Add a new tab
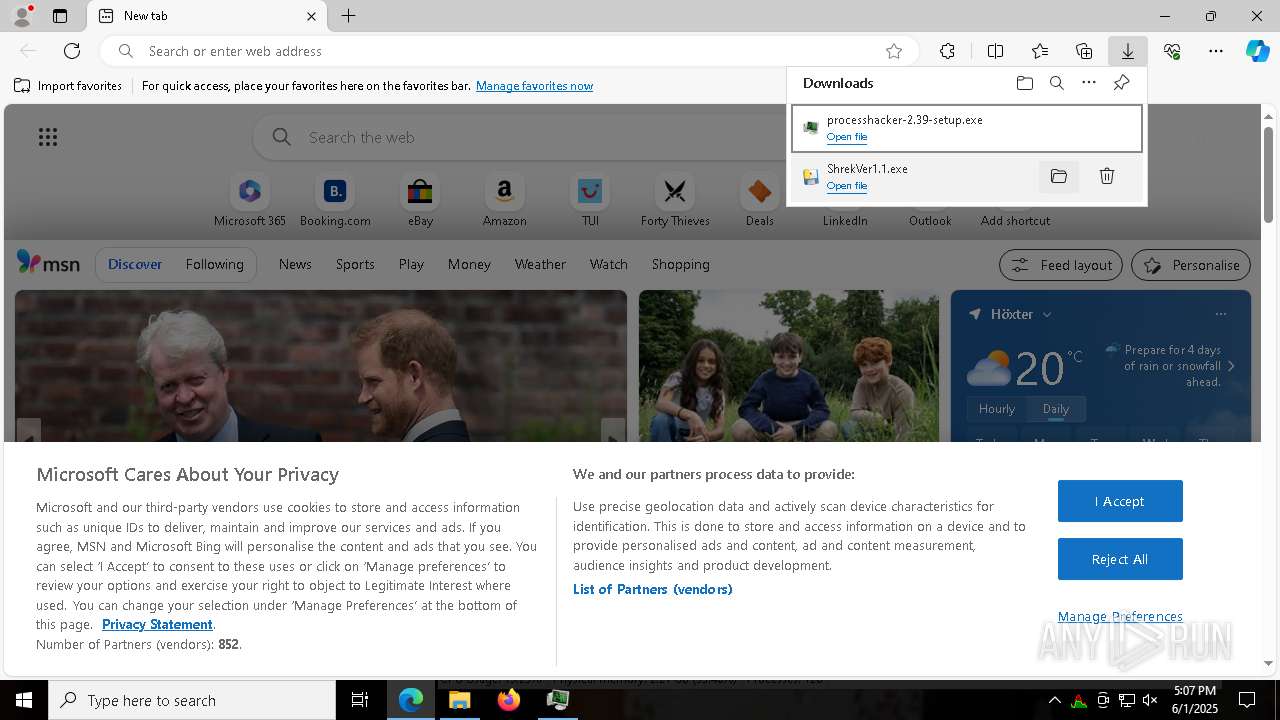Screen dimensions: 1280x720 [348, 16]
